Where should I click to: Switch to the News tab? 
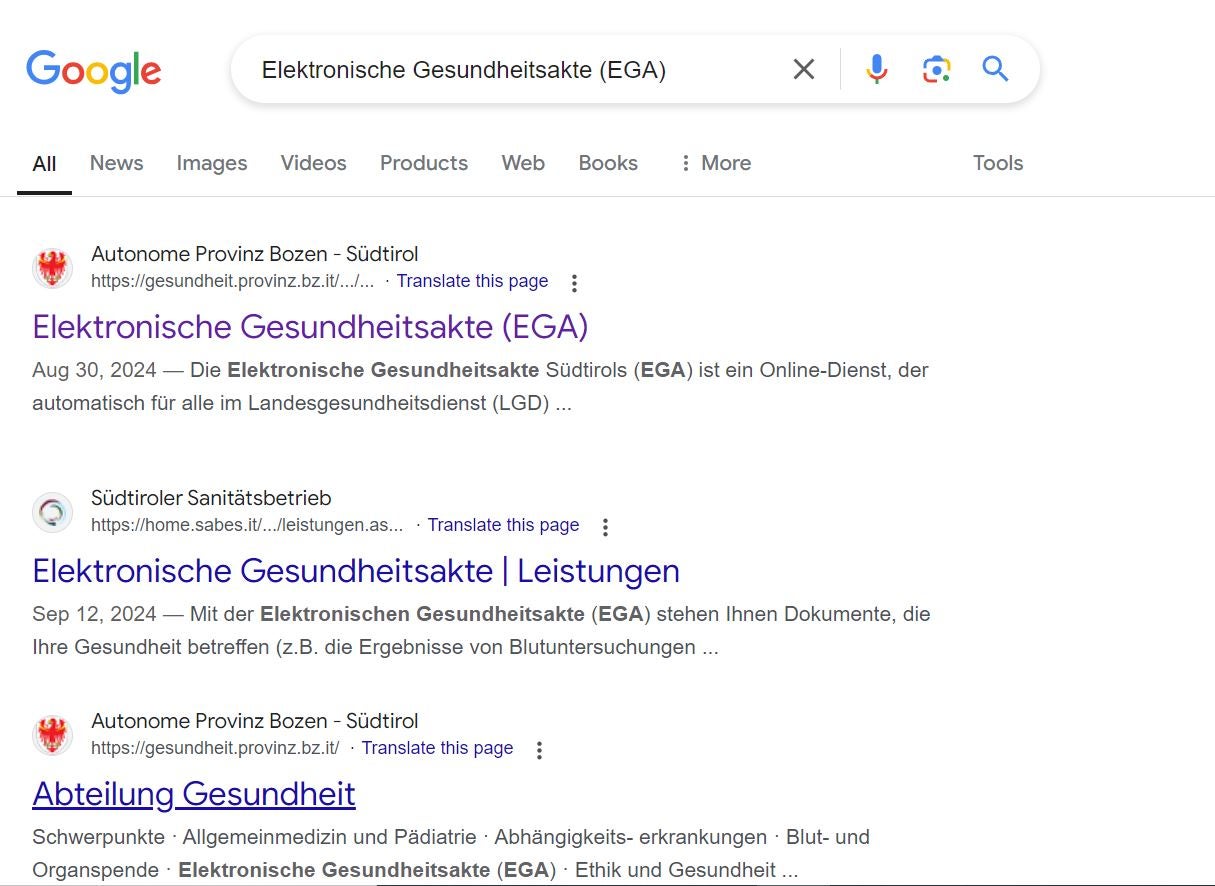116,163
